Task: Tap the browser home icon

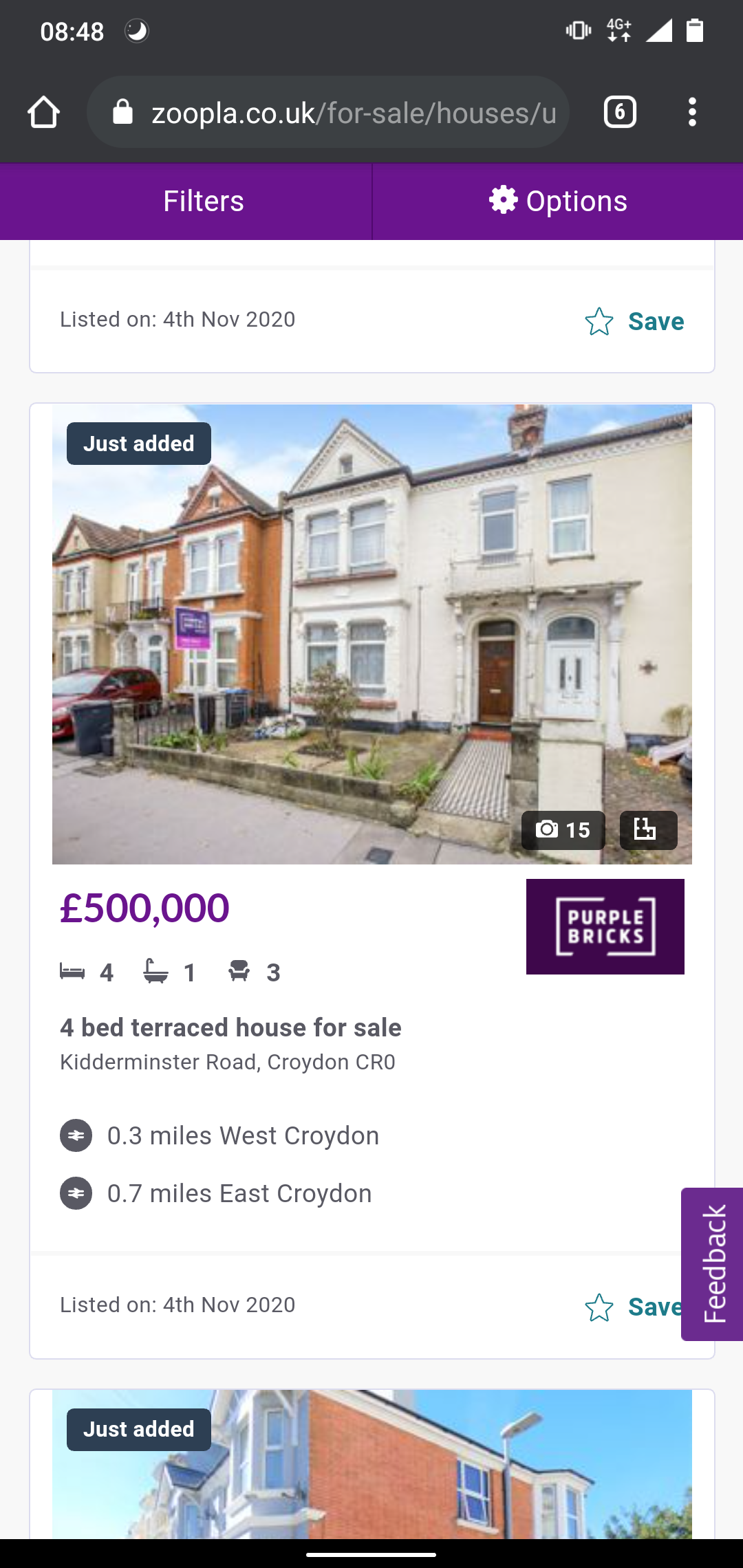Action: click(x=43, y=112)
